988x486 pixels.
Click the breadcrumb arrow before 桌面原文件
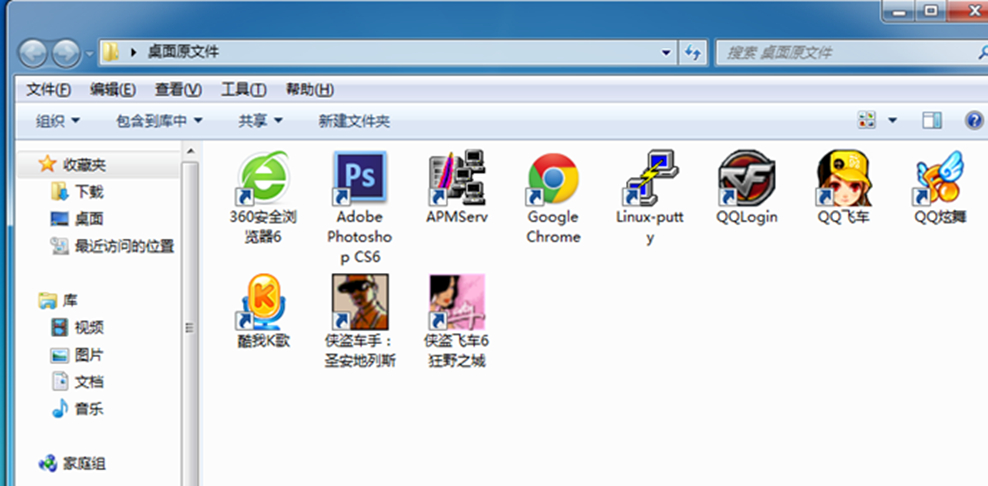[x=133, y=52]
